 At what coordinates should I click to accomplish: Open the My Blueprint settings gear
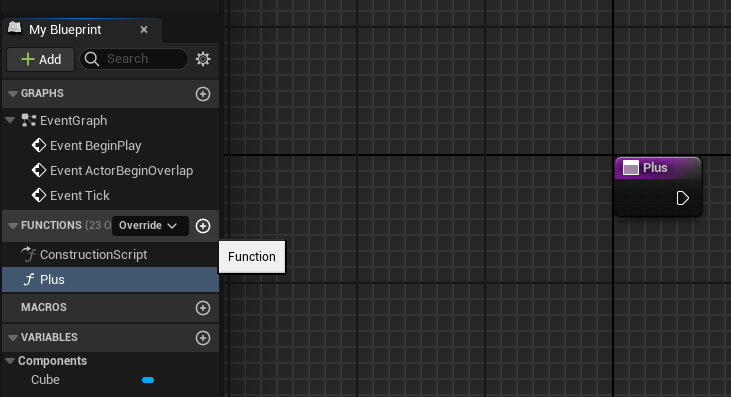(x=203, y=59)
